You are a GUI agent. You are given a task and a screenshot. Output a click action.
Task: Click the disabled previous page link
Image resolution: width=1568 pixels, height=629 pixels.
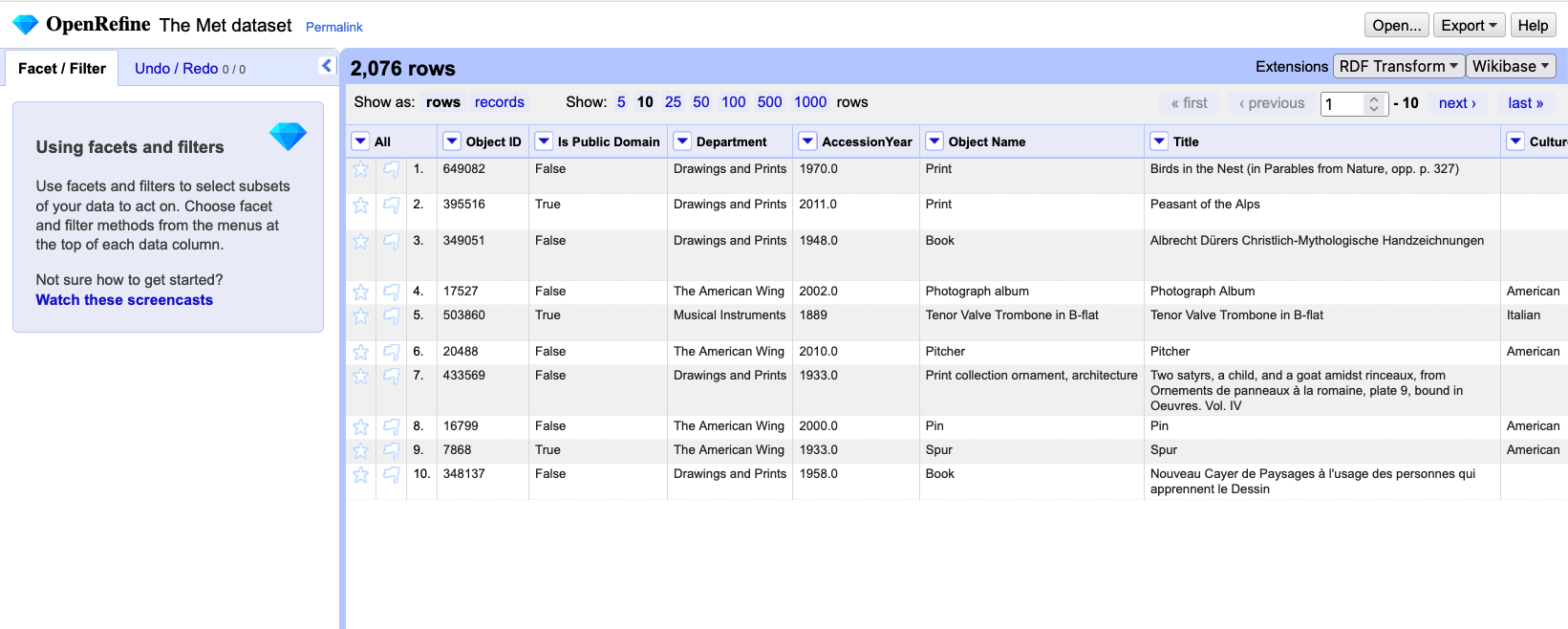click(1272, 103)
